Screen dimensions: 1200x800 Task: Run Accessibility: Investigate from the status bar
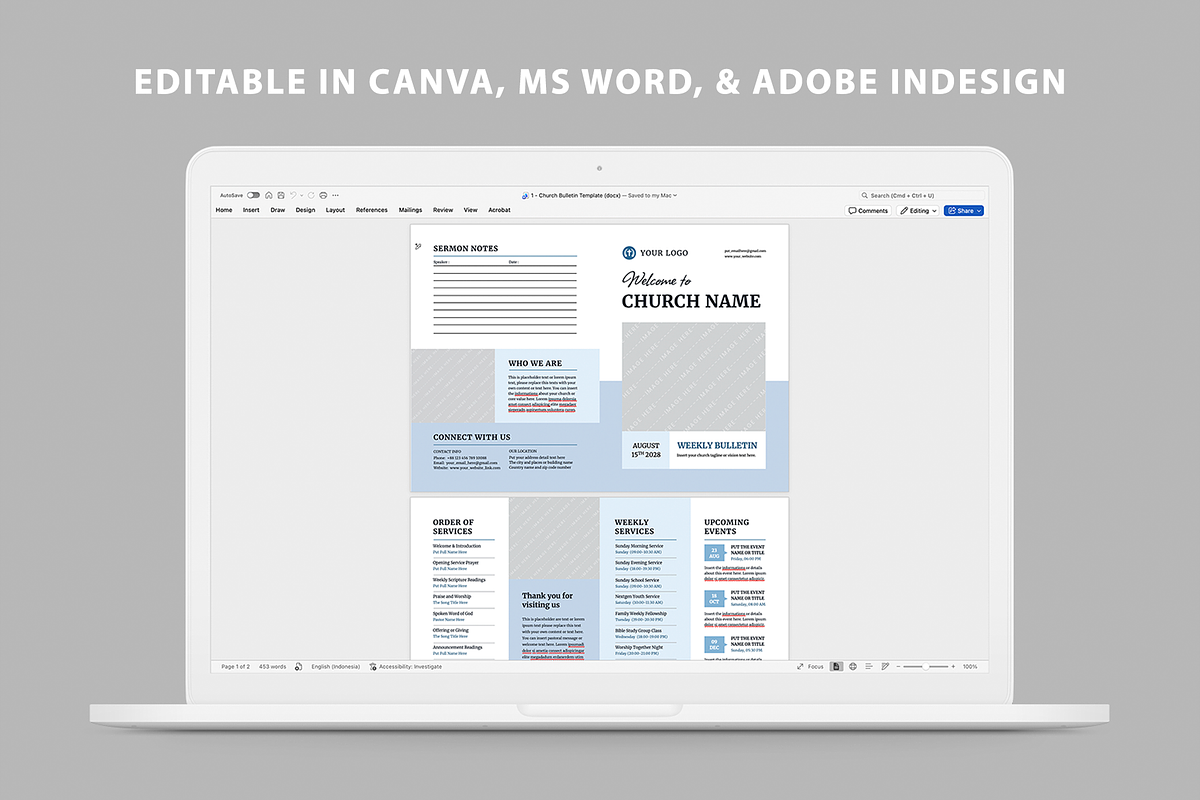(410, 666)
